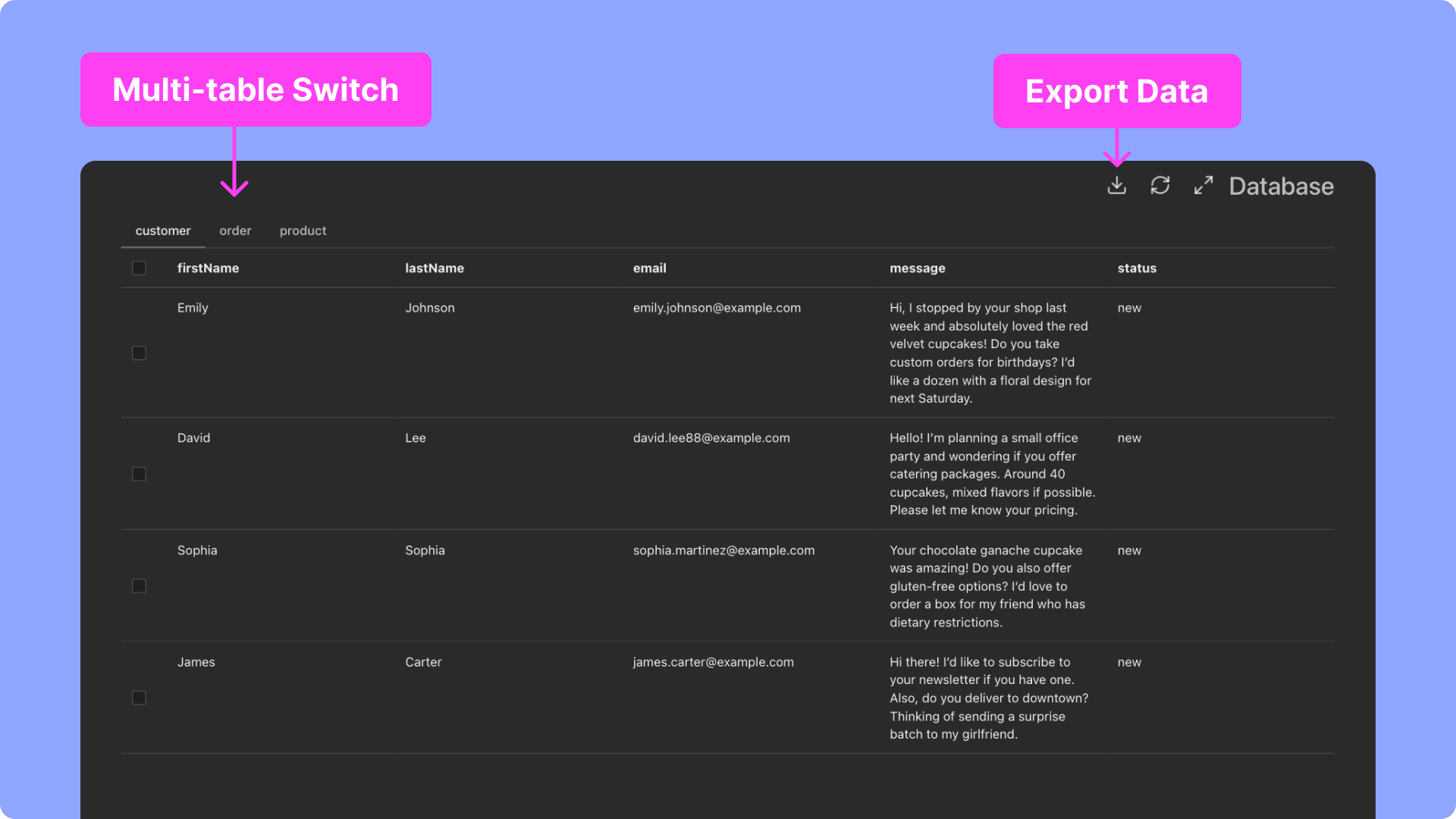This screenshot has width=1456, height=819.
Task: Click the firstName column header
Action: point(208,268)
